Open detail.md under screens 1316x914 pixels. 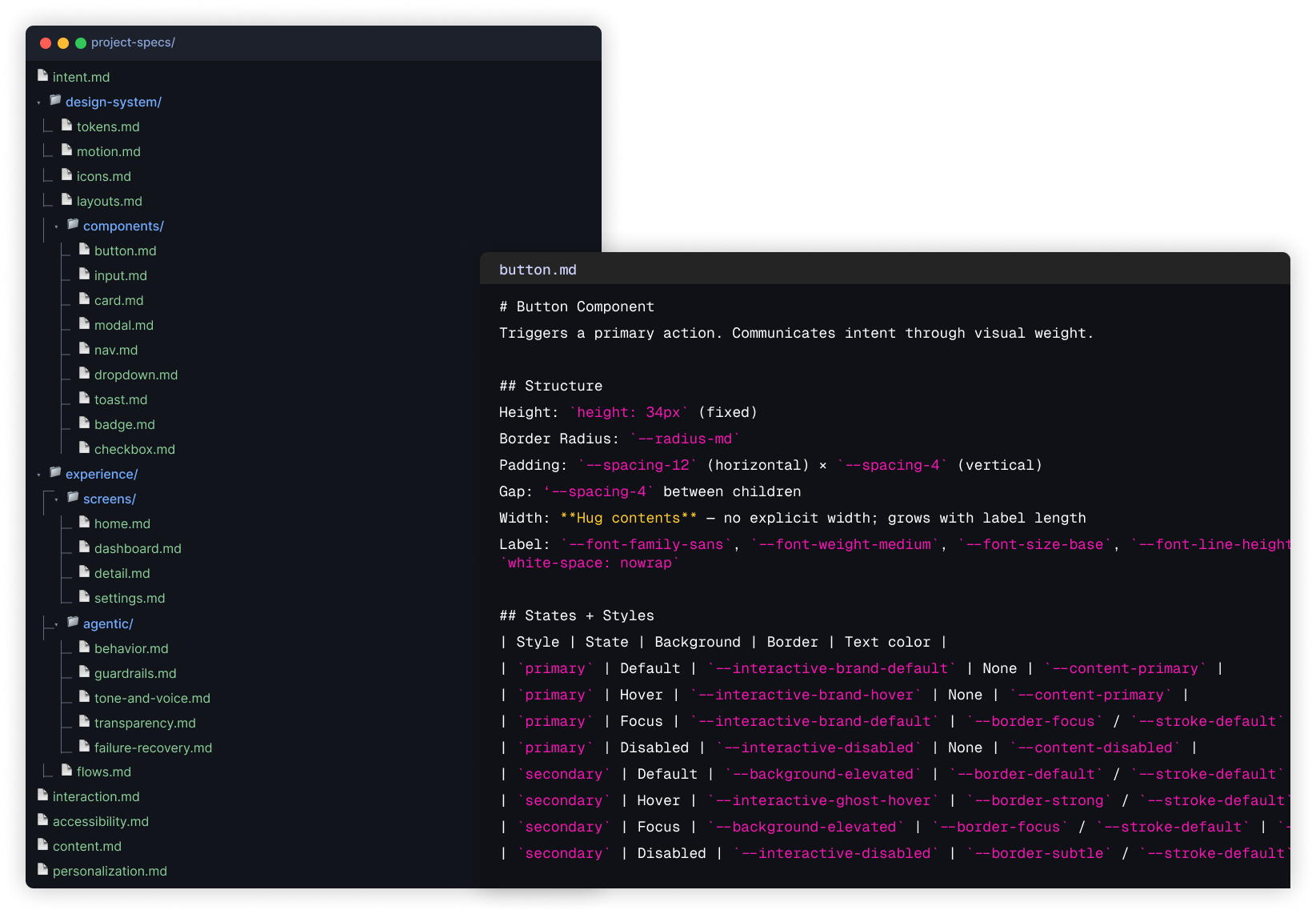[x=122, y=573]
